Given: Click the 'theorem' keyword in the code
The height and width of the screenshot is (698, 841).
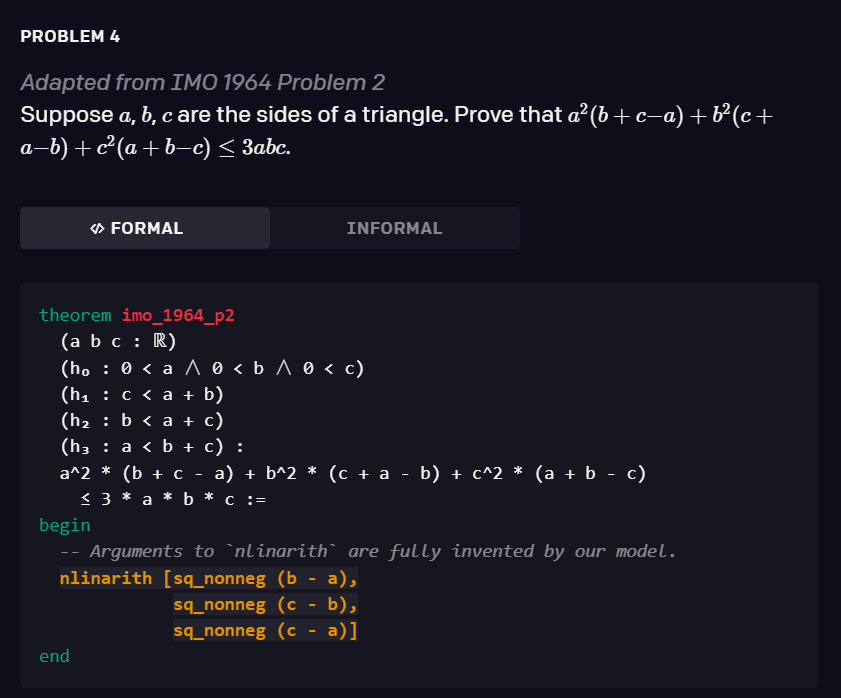Looking at the screenshot, I should tap(75, 315).
